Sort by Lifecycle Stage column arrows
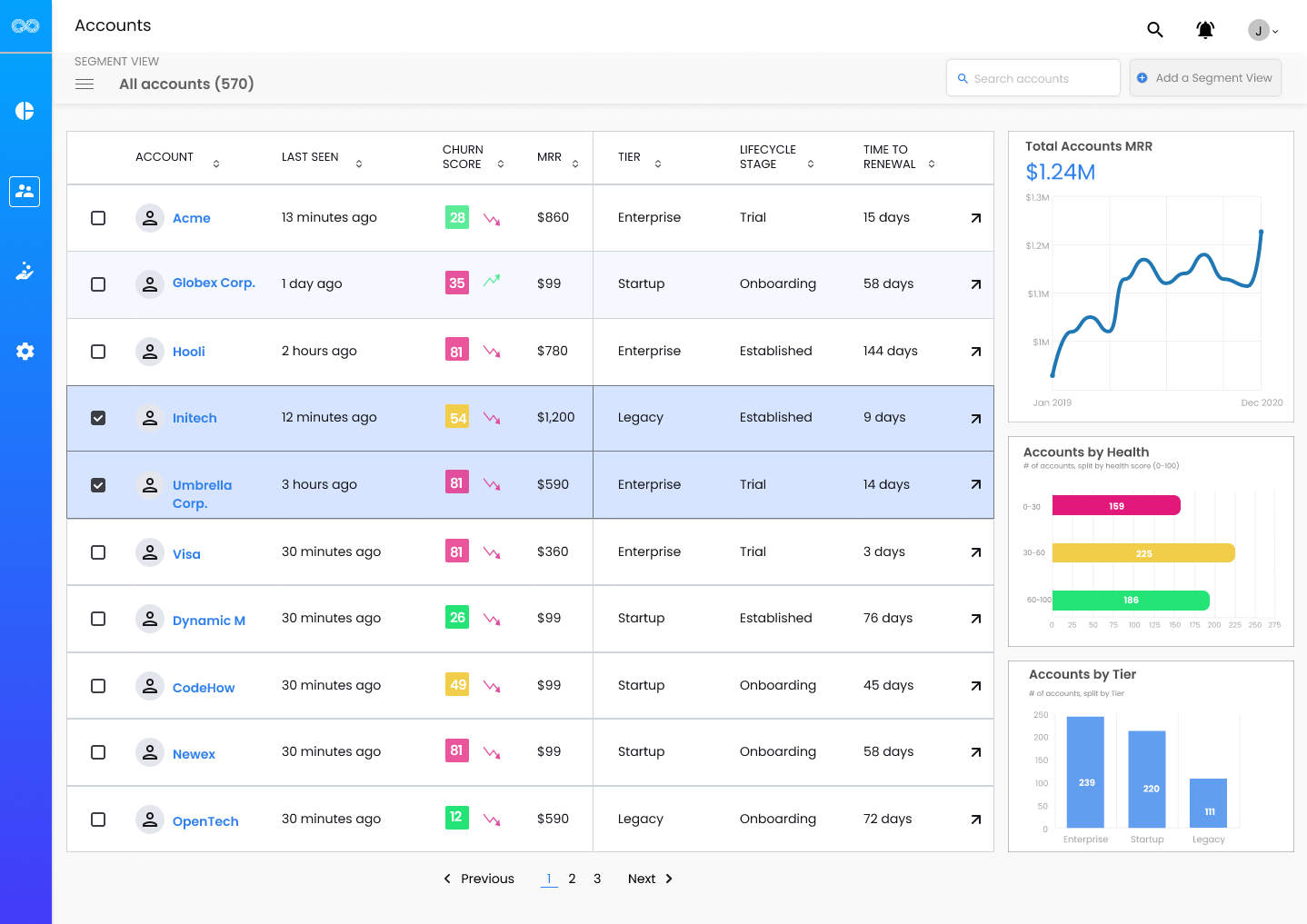The height and width of the screenshot is (924, 1307). [811, 164]
